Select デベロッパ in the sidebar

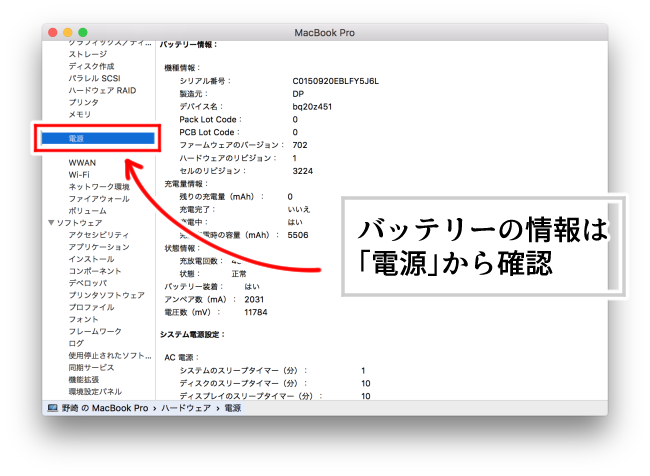click(87, 283)
